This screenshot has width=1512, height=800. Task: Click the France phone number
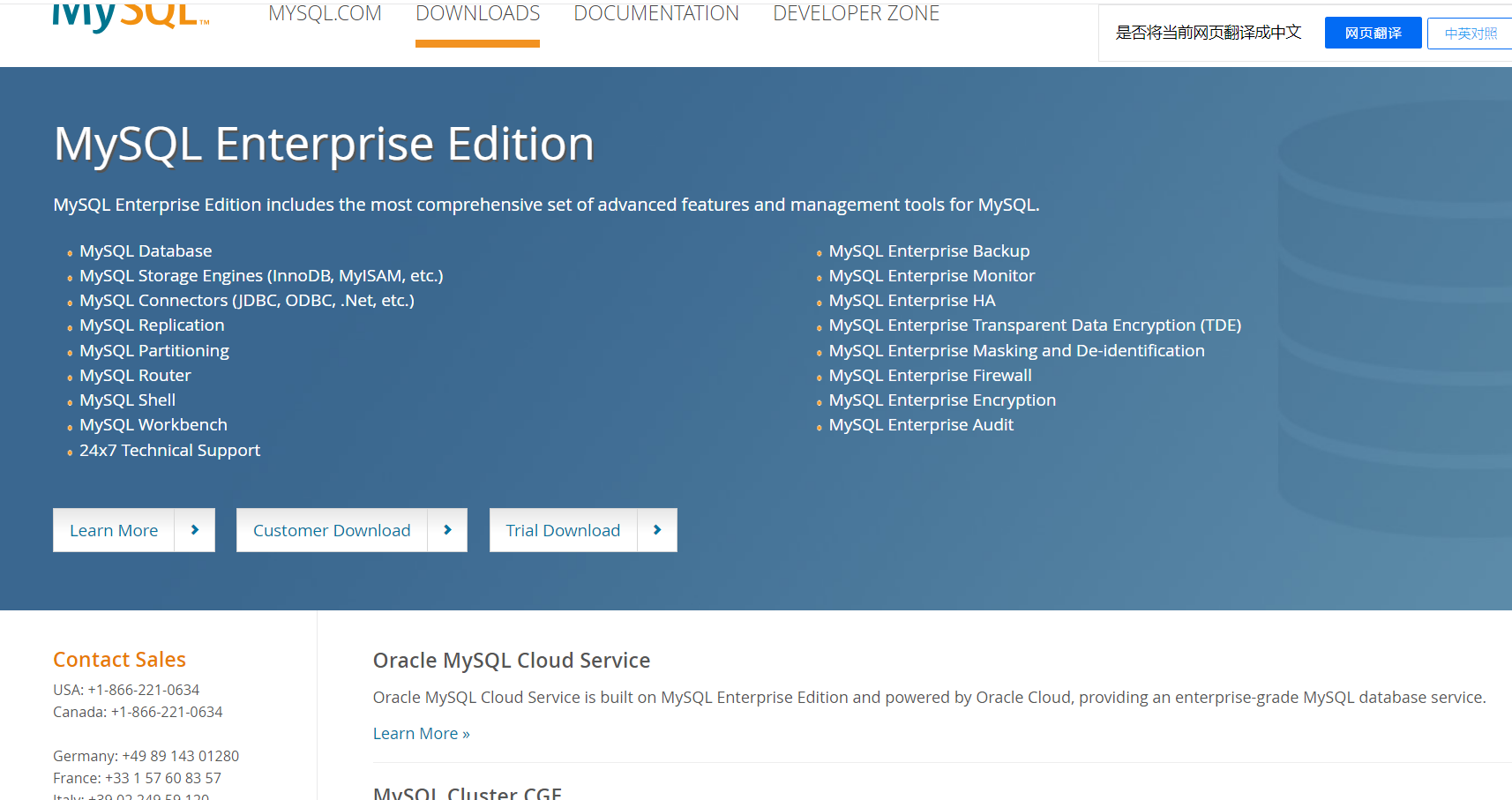[163, 778]
